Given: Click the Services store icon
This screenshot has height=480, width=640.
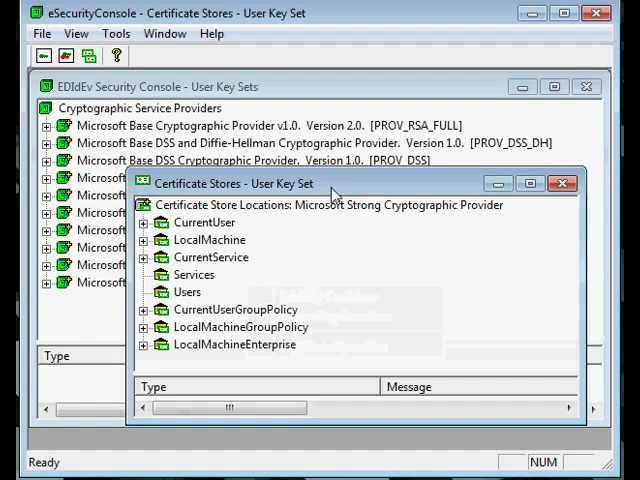Looking at the screenshot, I should [161, 275].
